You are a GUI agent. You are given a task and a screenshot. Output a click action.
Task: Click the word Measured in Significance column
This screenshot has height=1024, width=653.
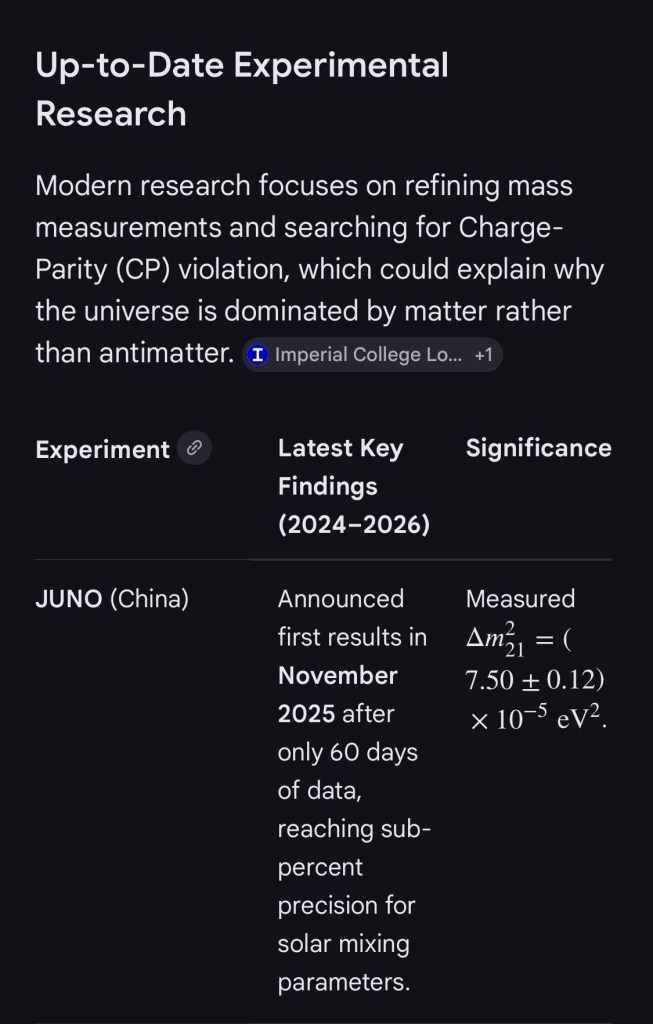click(x=520, y=599)
